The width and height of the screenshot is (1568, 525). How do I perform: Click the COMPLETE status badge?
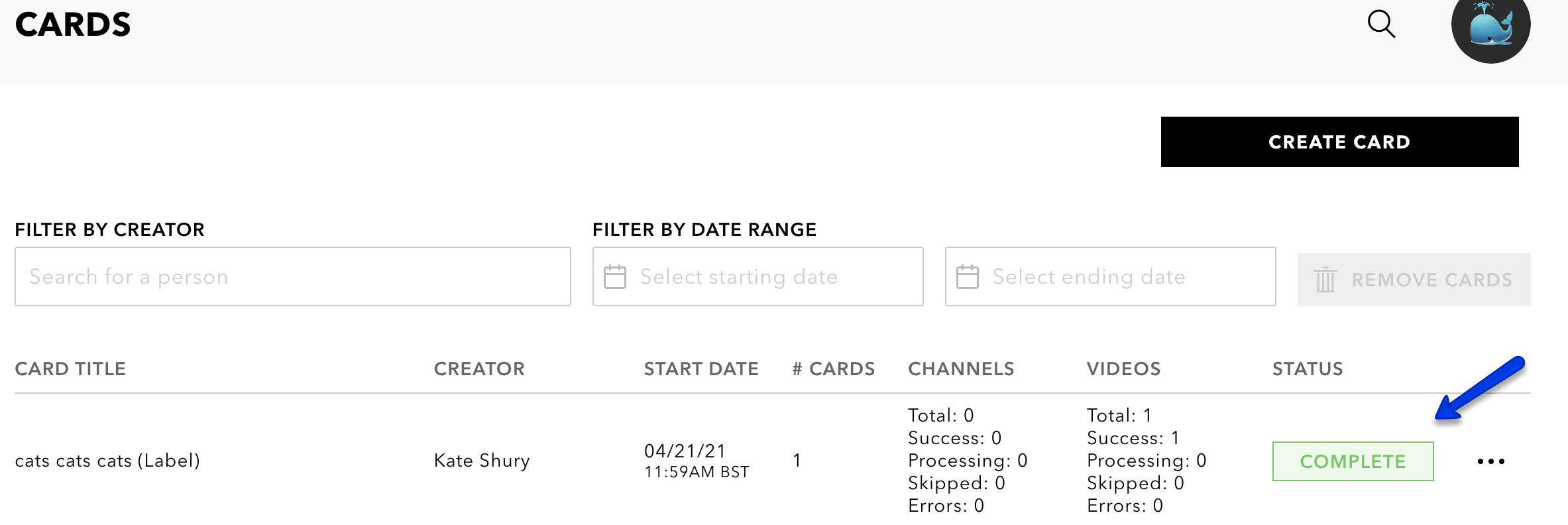(x=1353, y=461)
